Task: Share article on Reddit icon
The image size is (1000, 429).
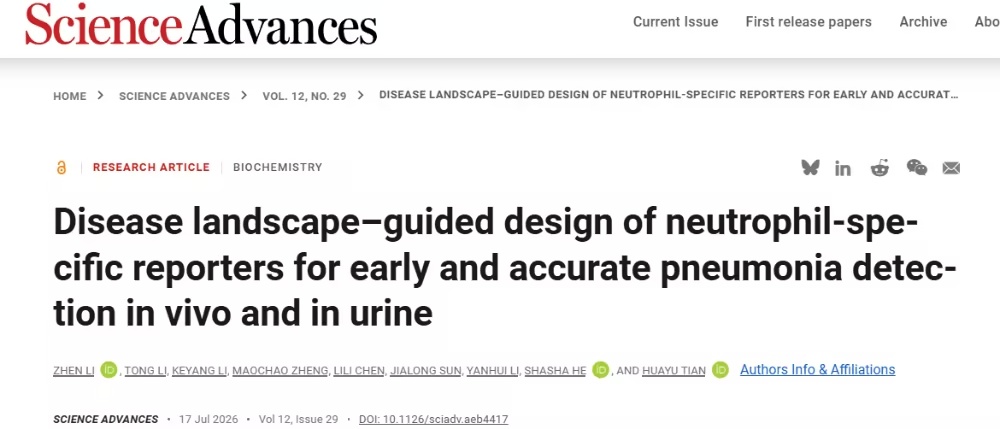Action: [879, 168]
